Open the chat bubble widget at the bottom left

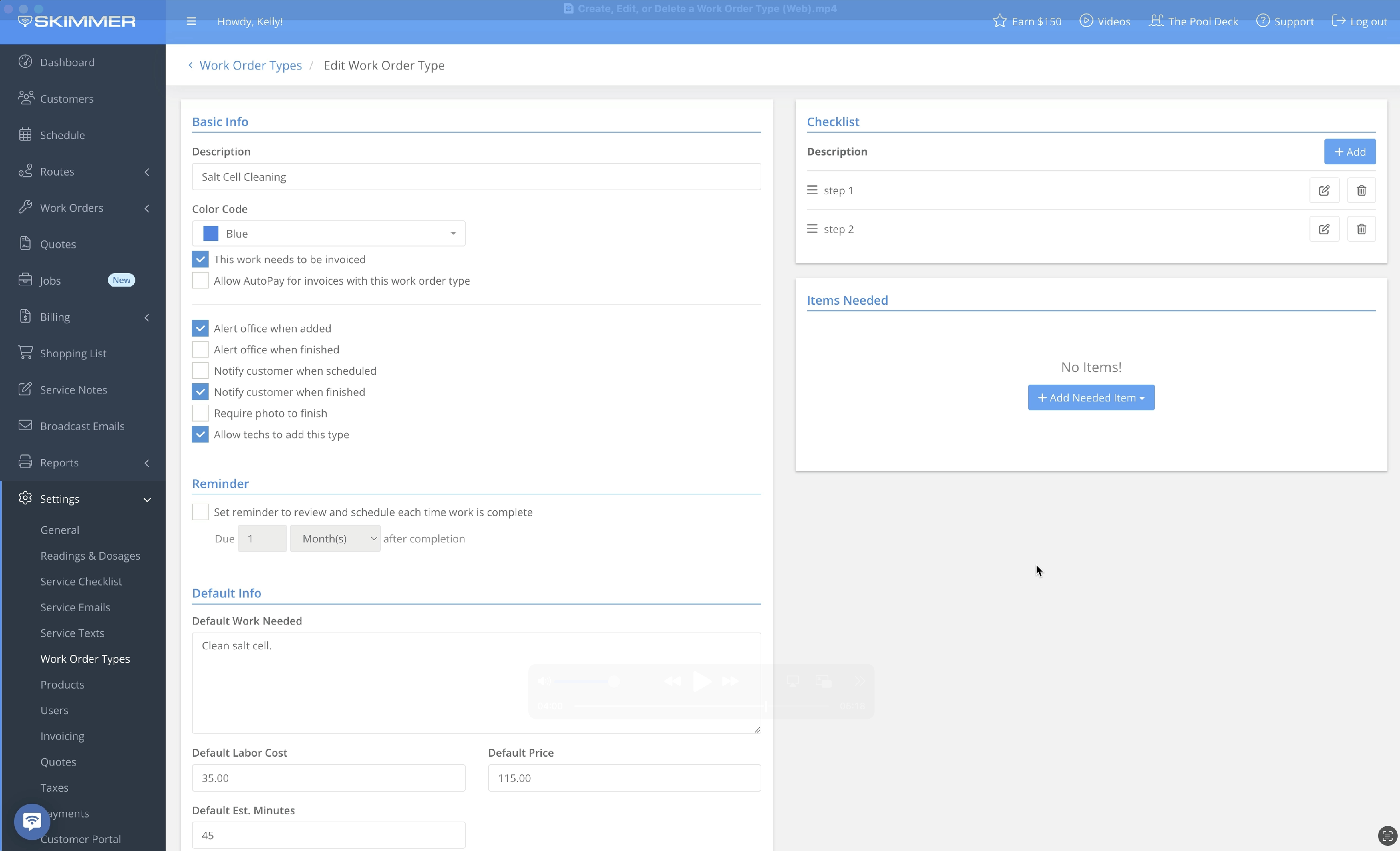point(32,821)
